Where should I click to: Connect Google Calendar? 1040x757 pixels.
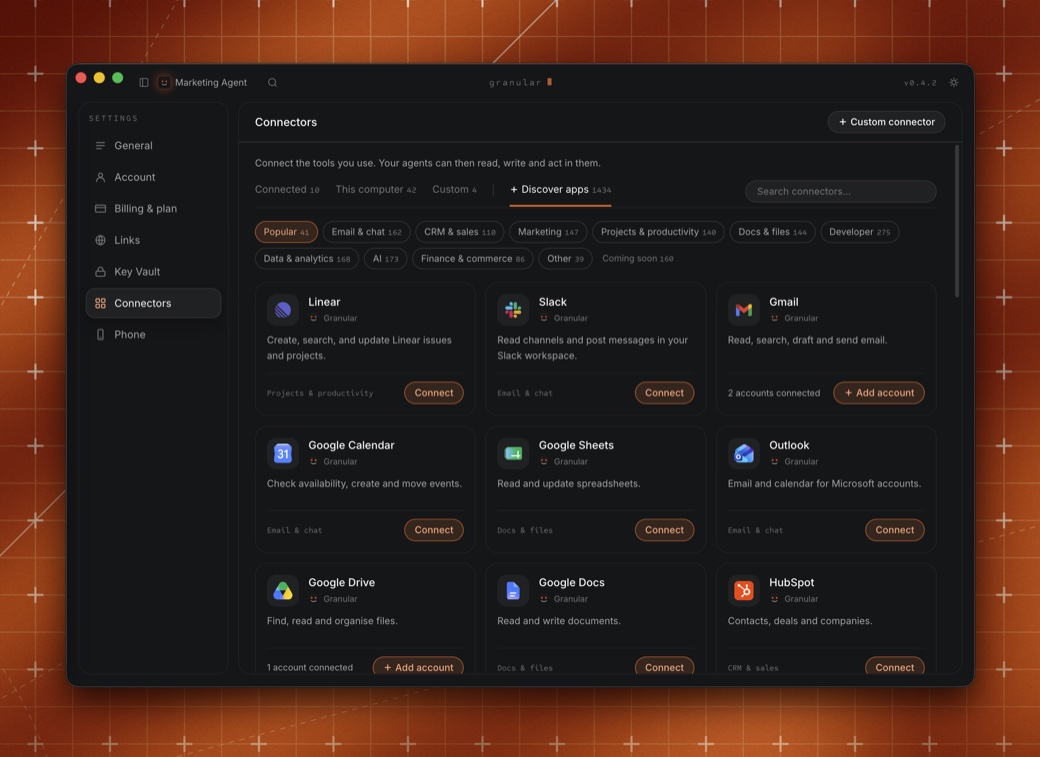point(434,530)
